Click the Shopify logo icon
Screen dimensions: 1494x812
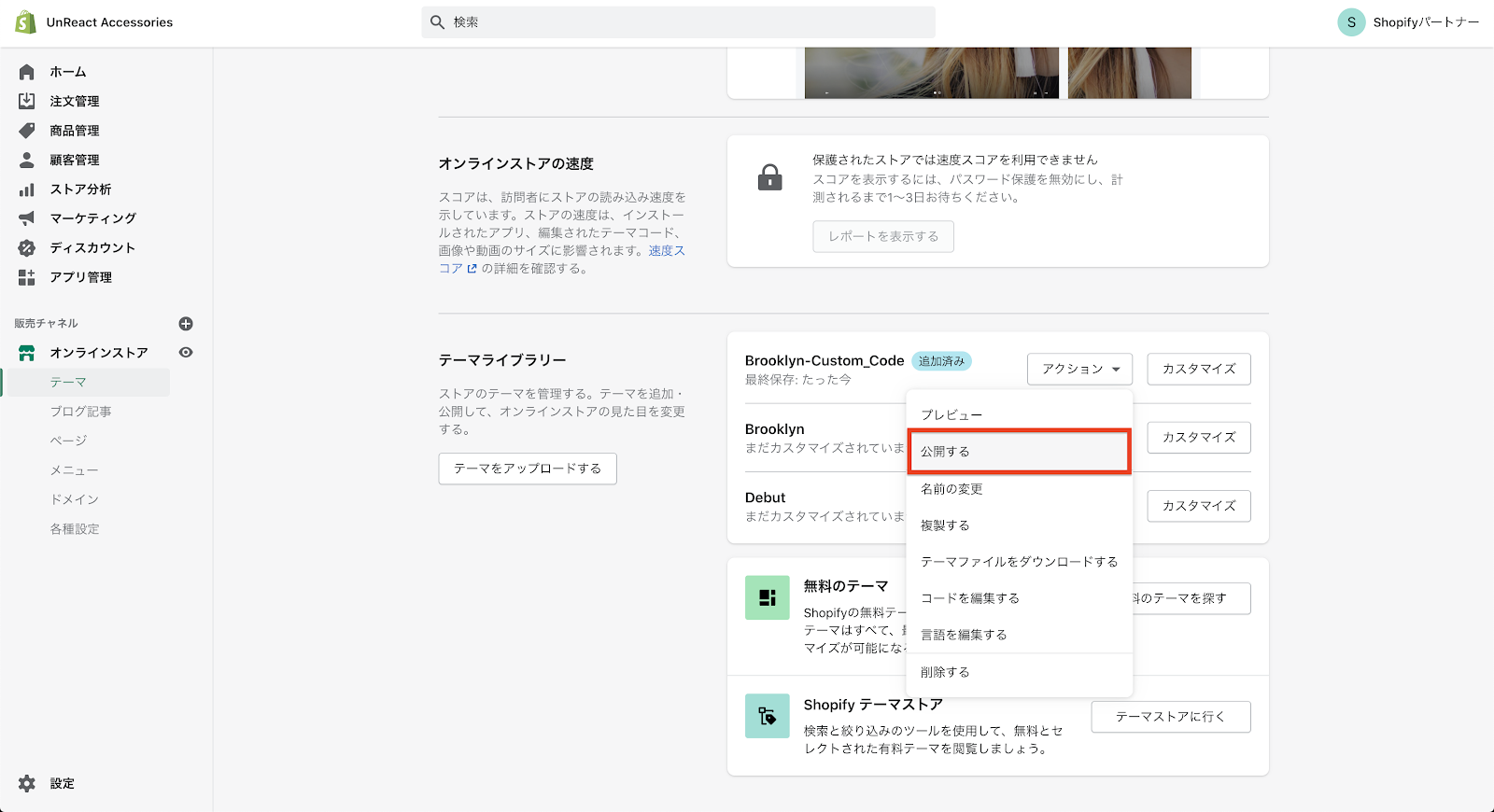pyautogui.click(x=25, y=22)
